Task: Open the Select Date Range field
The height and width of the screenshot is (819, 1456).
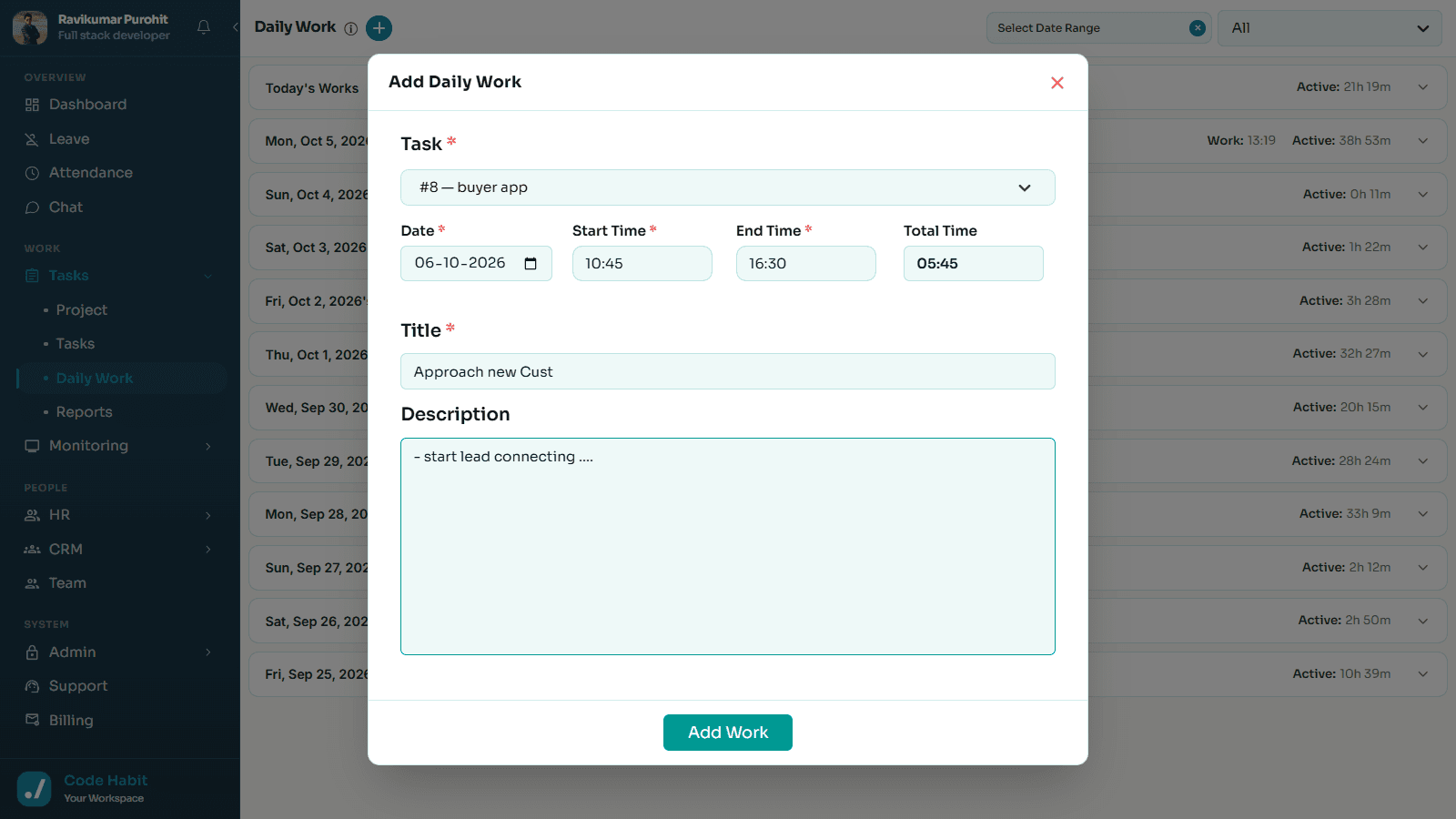Action: (x=1098, y=28)
